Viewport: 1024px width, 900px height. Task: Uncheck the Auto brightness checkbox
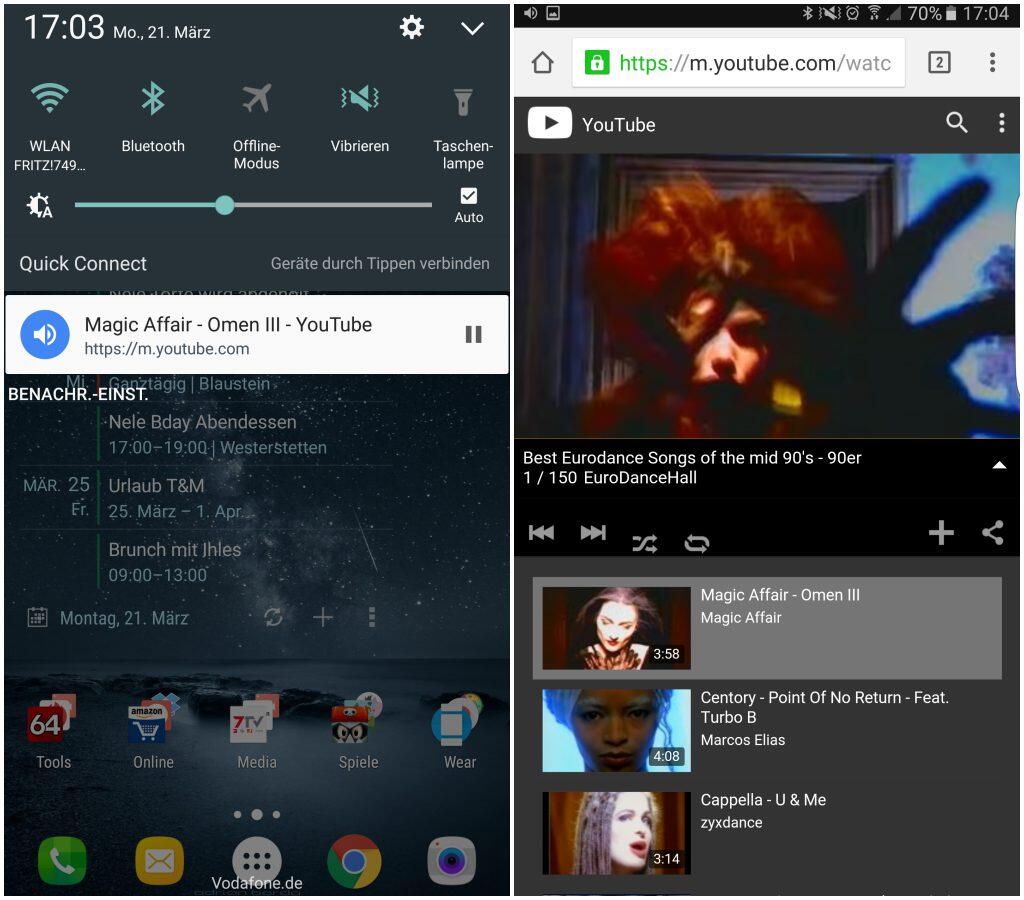[469, 196]
